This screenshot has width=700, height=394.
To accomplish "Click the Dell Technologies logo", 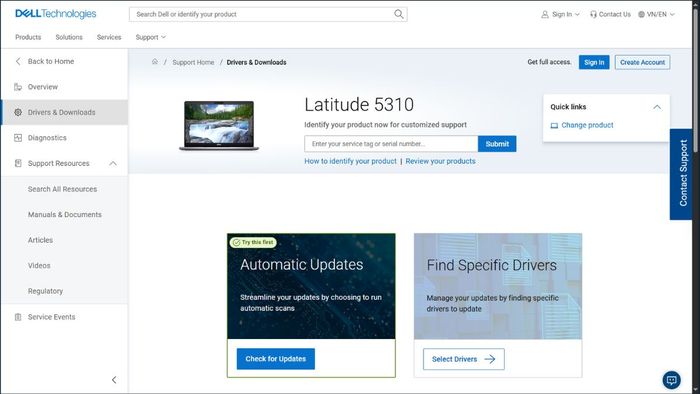I will pos(56,14).
